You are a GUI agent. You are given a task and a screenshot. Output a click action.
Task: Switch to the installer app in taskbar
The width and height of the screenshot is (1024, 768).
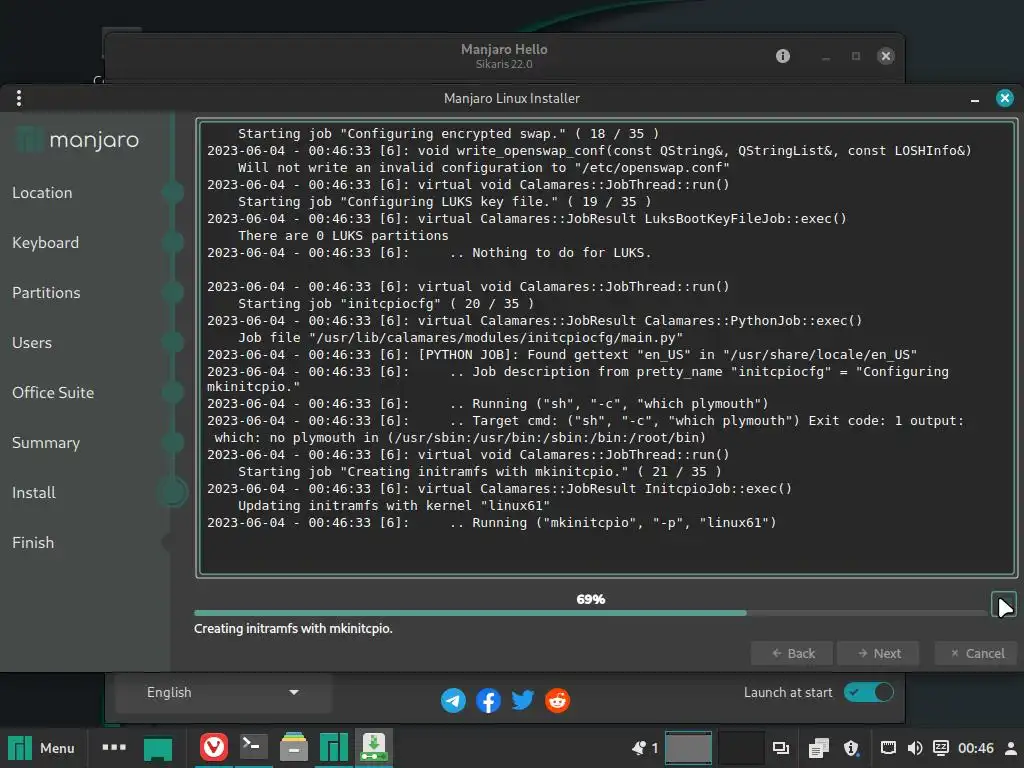374,746
